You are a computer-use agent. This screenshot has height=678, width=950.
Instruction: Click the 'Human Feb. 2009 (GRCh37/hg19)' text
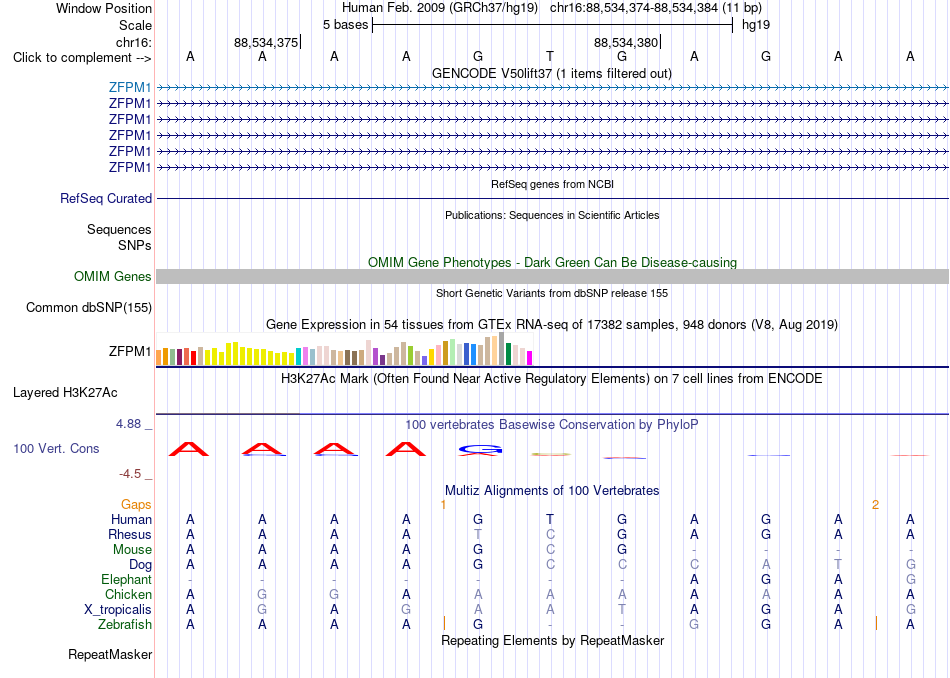[x=440, y=8]
